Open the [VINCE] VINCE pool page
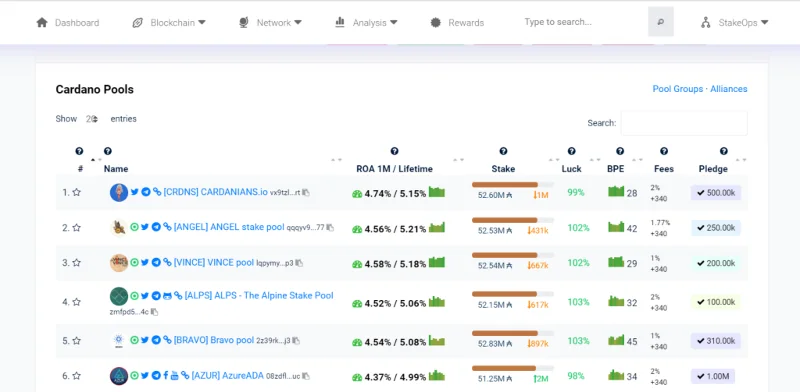 [214, 262]
